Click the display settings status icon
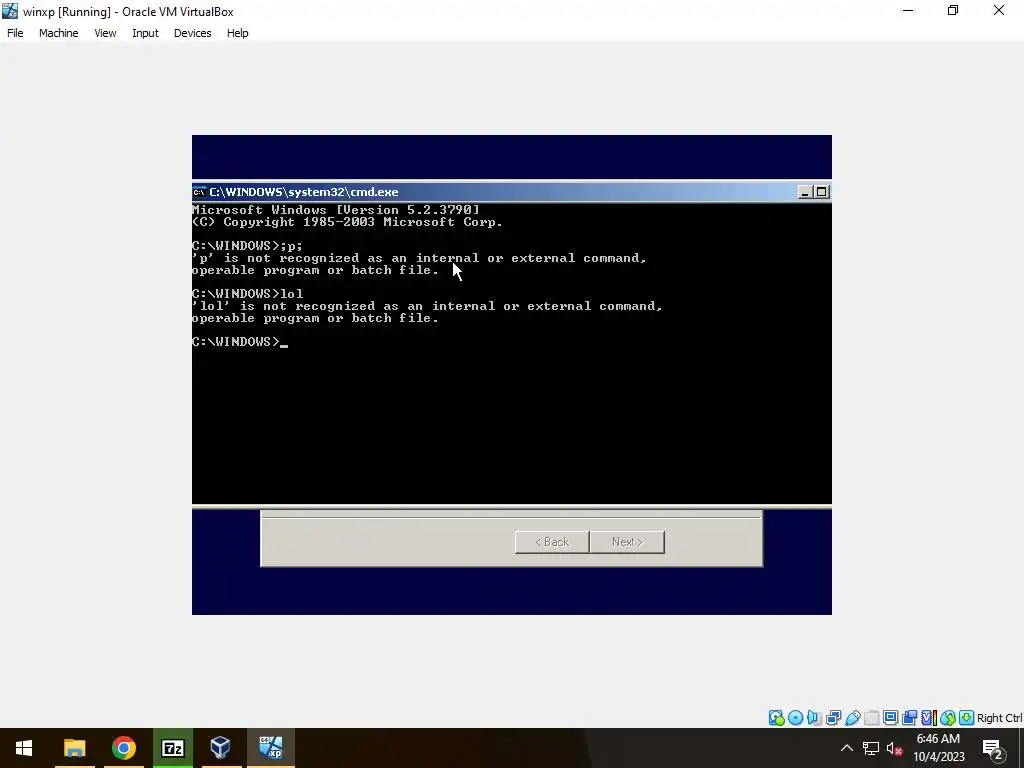Image resolution: width=1024 pixels, height=768 pixels. pos(890,718)
